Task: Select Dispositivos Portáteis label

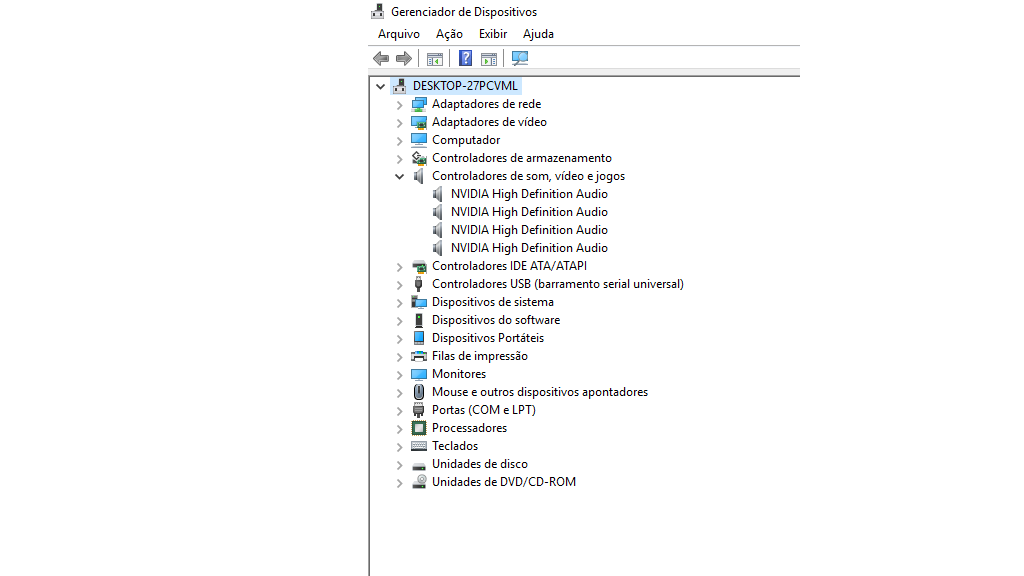Action: (488, 338)
